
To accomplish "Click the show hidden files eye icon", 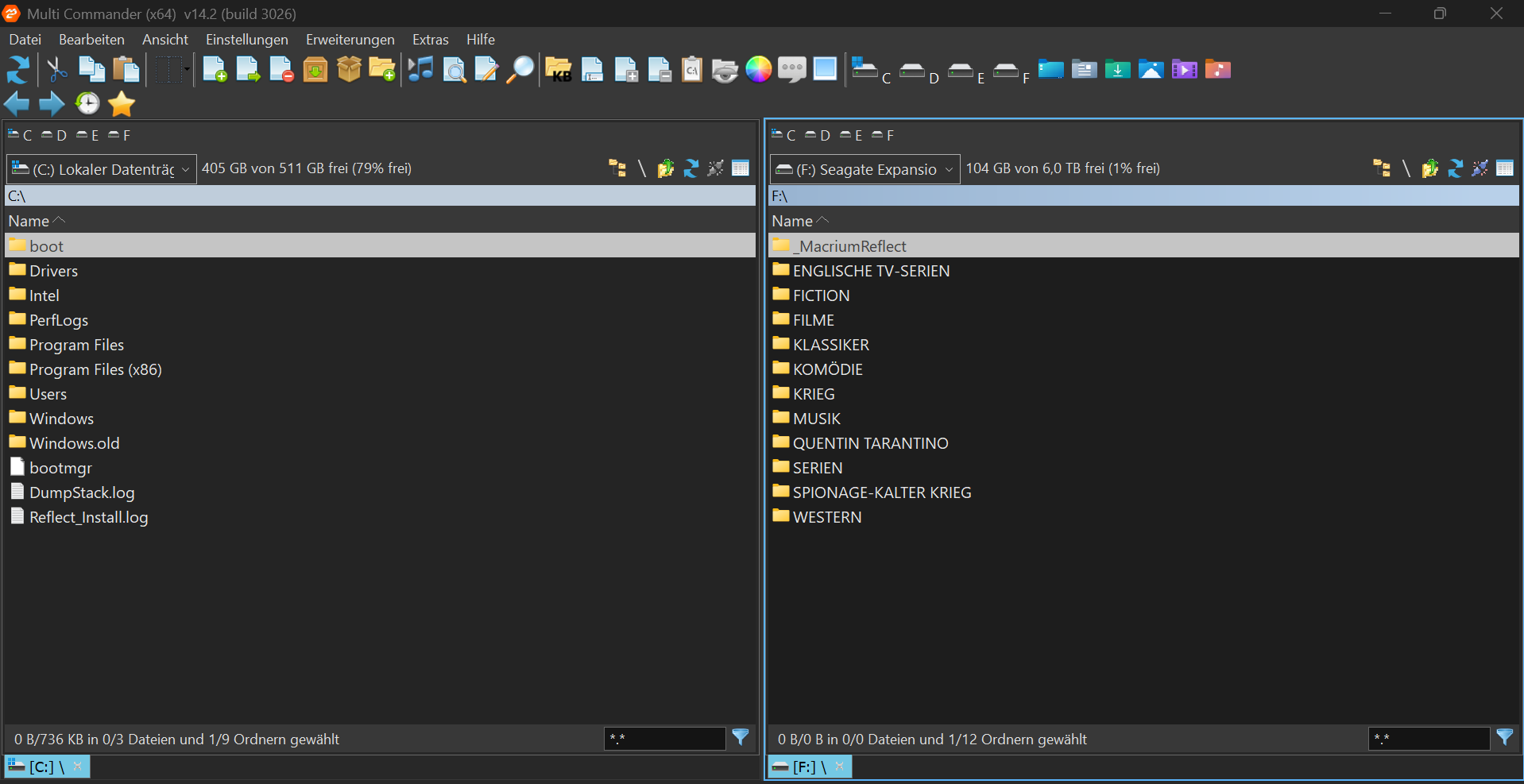I will coord(725,70).
